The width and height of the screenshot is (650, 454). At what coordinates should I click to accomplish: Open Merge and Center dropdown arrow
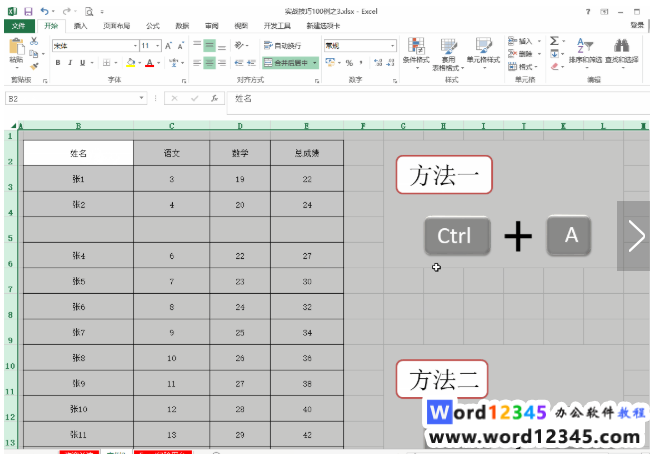point(315,63)
